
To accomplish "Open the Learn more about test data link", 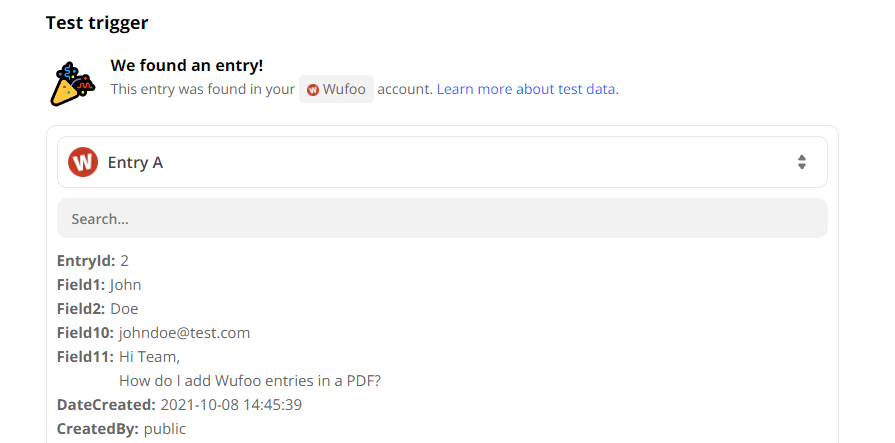I will point(526,89).
